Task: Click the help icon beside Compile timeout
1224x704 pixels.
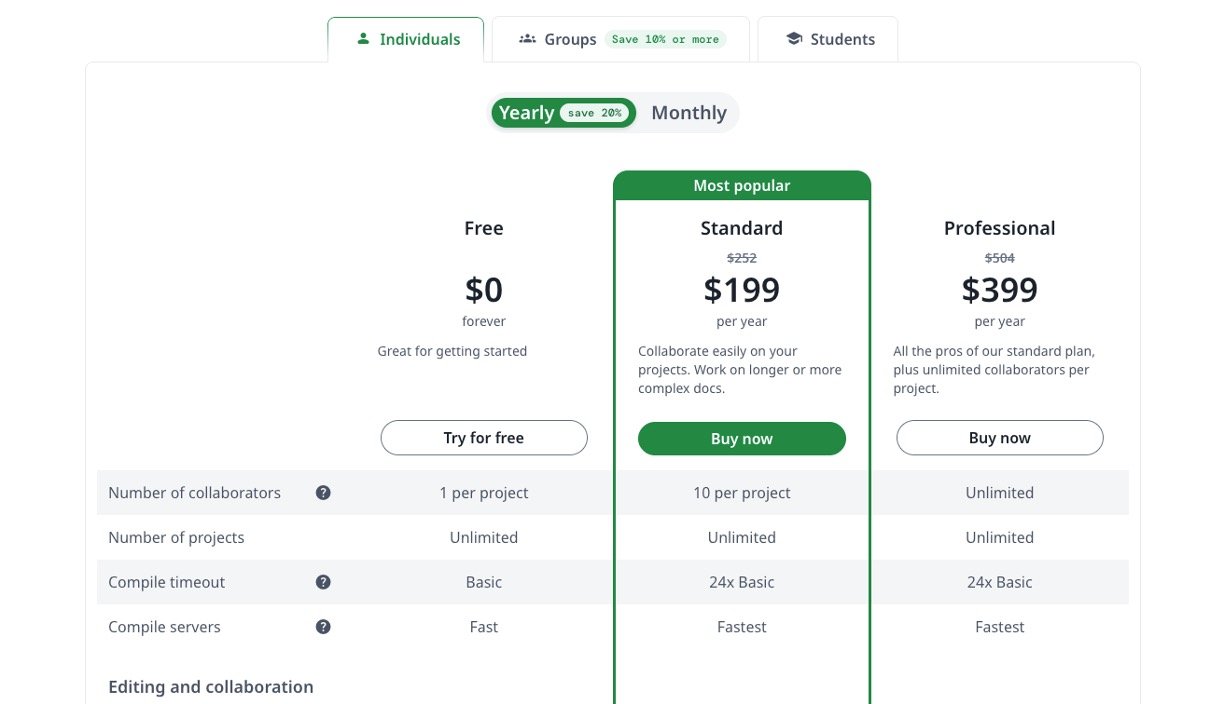Action: point(323,582)
